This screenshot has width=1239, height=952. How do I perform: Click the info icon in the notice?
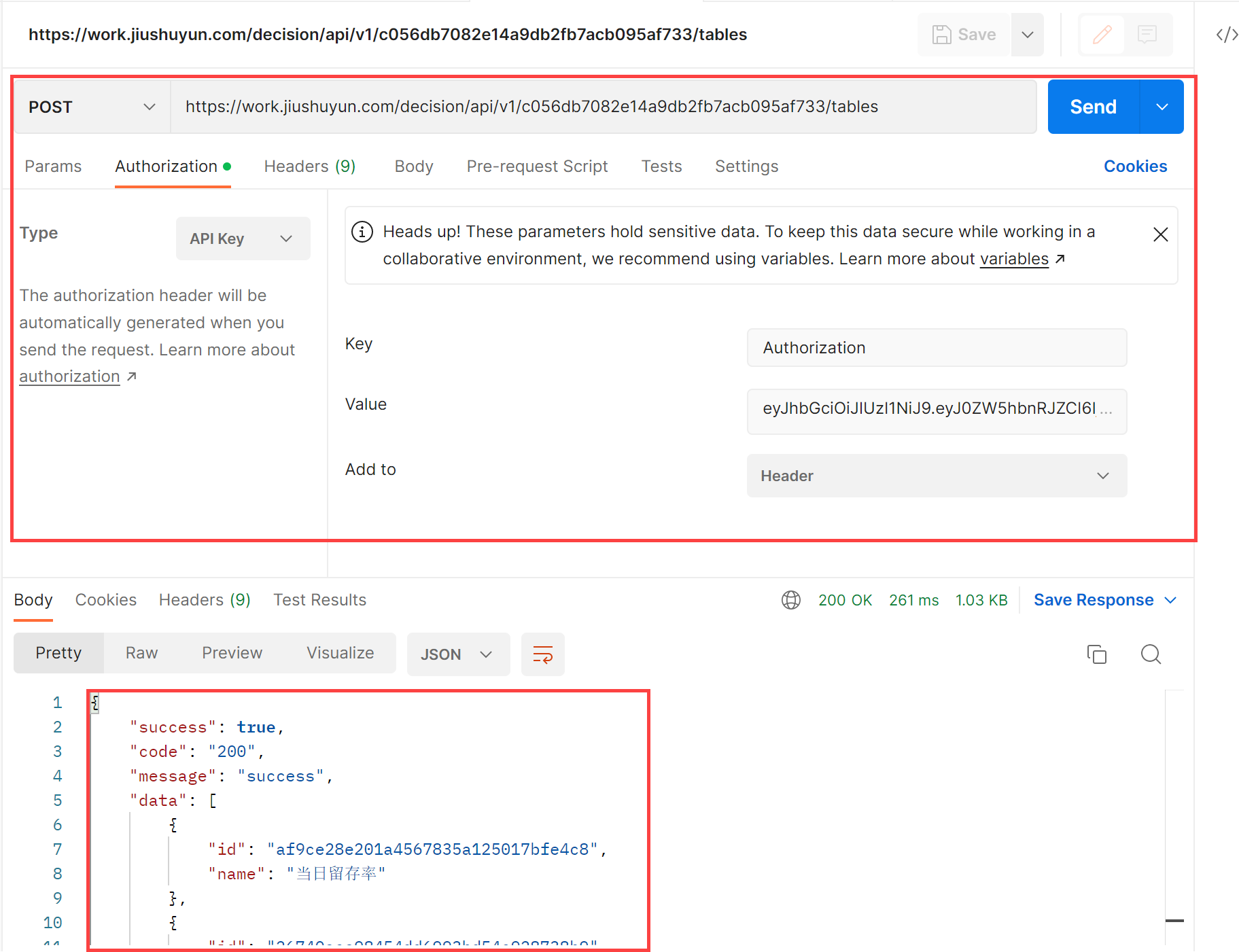tap(362, 232)
